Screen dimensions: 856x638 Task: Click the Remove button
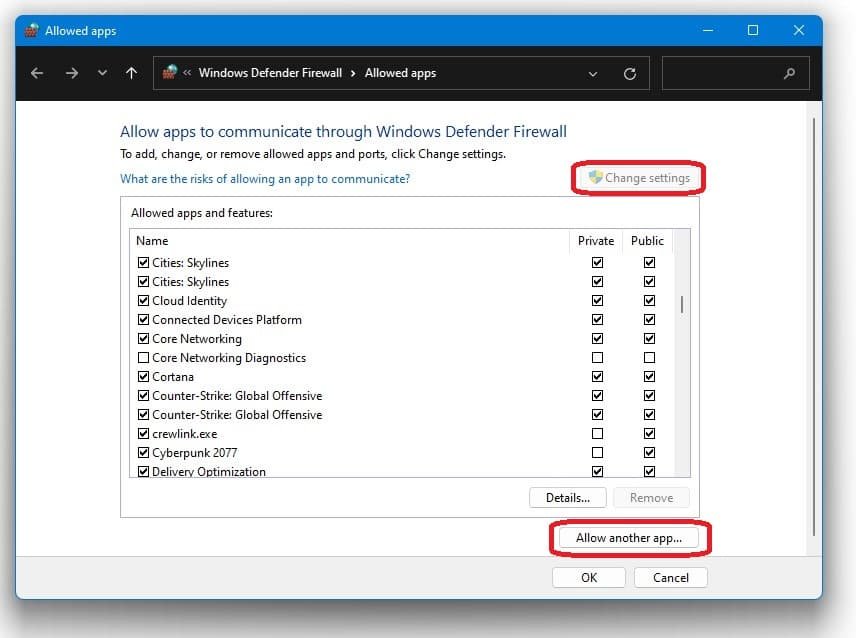pos(651,498)
